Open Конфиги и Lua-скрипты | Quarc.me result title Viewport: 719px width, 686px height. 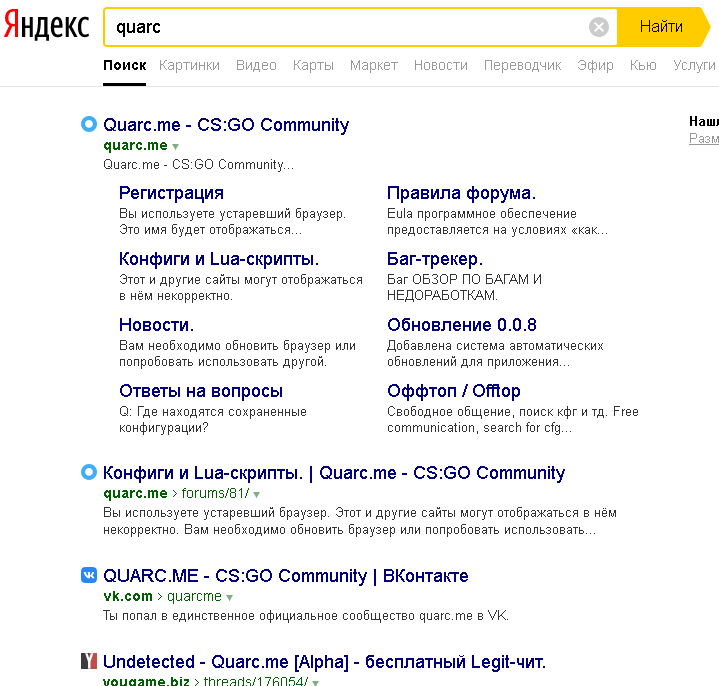334,473
